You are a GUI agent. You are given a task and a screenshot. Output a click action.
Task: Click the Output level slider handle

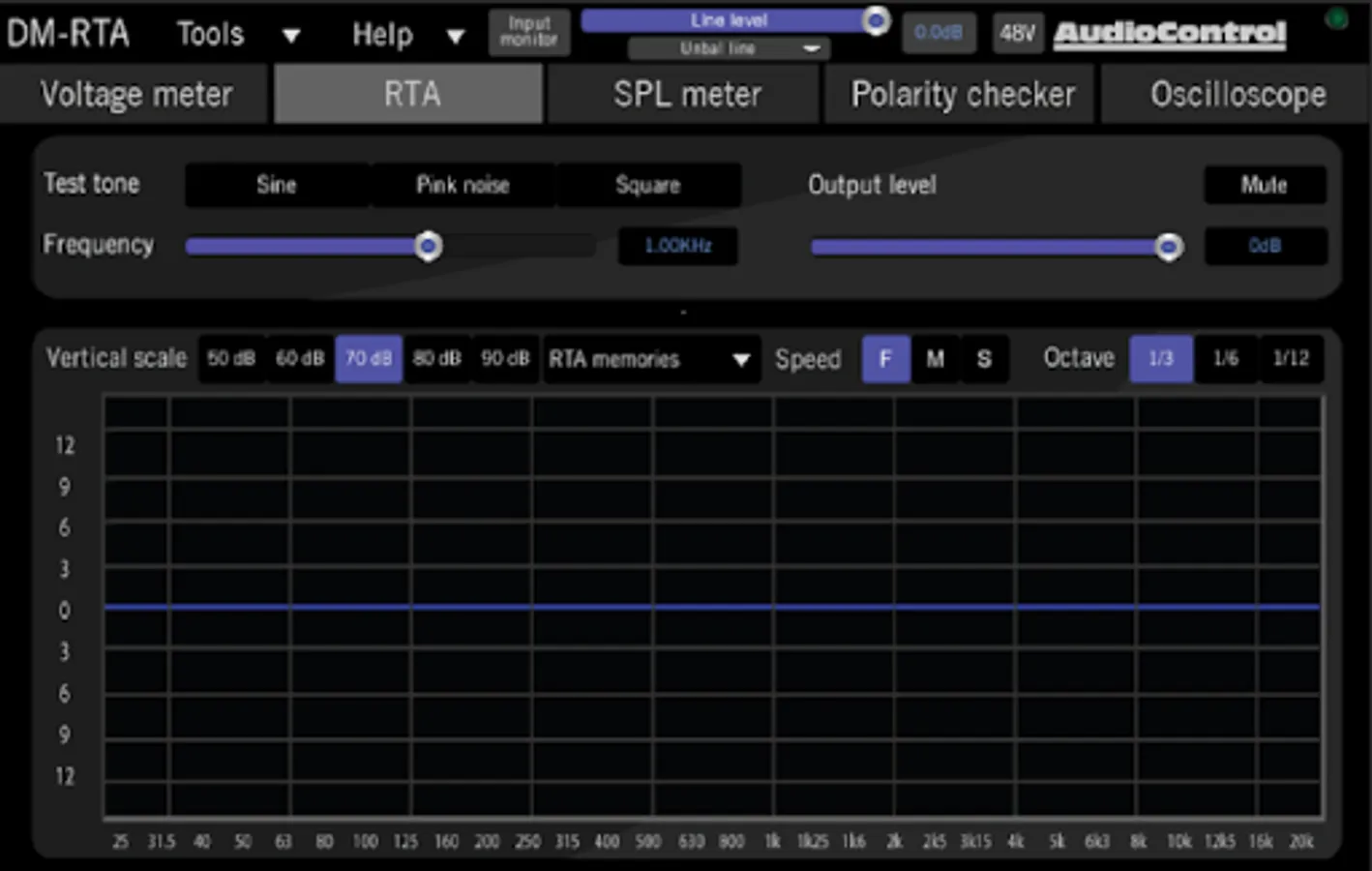pos(1169,247)
